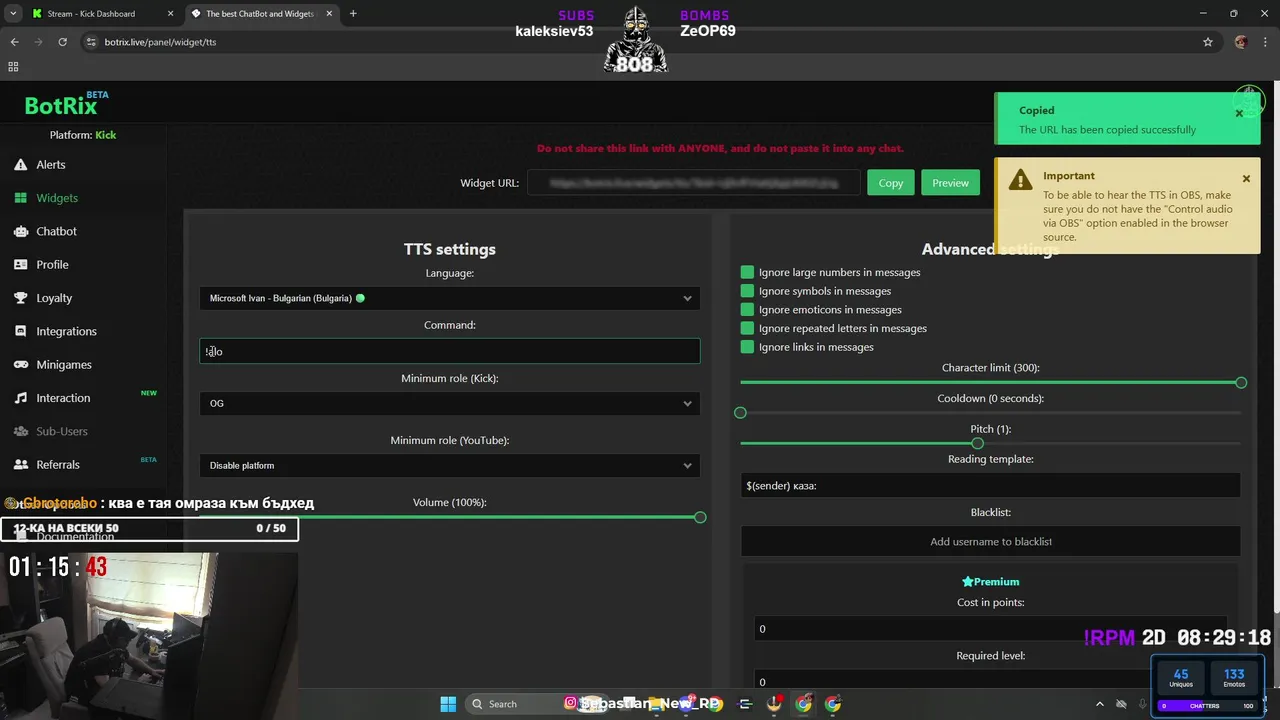1280x720 pixels.
Task: Adjust the Pitch slider handle
Action: [977, 443]
